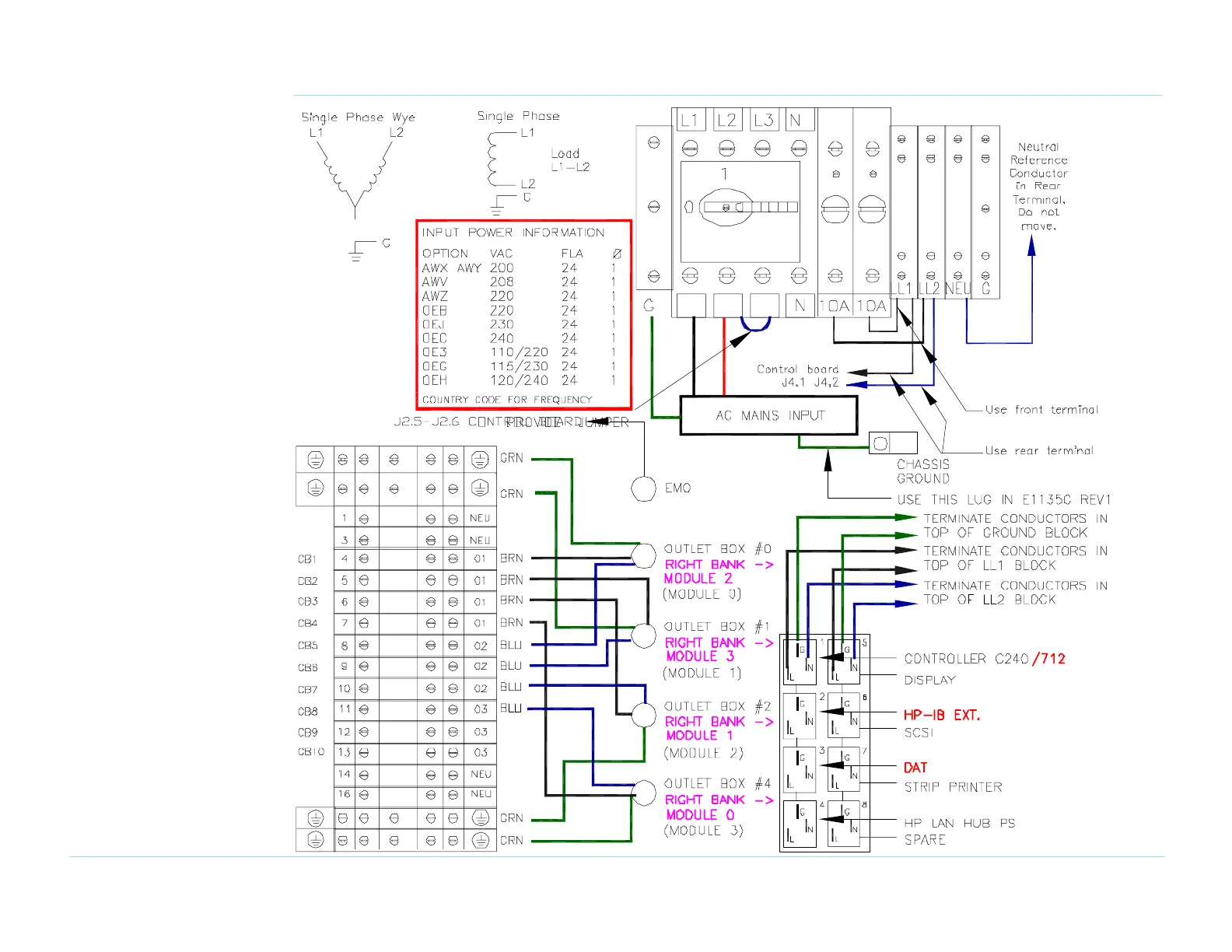Click the 'DISPLAY' outlet label
The height and width of the screenshot is (952, 1232).
coord(929,680)
